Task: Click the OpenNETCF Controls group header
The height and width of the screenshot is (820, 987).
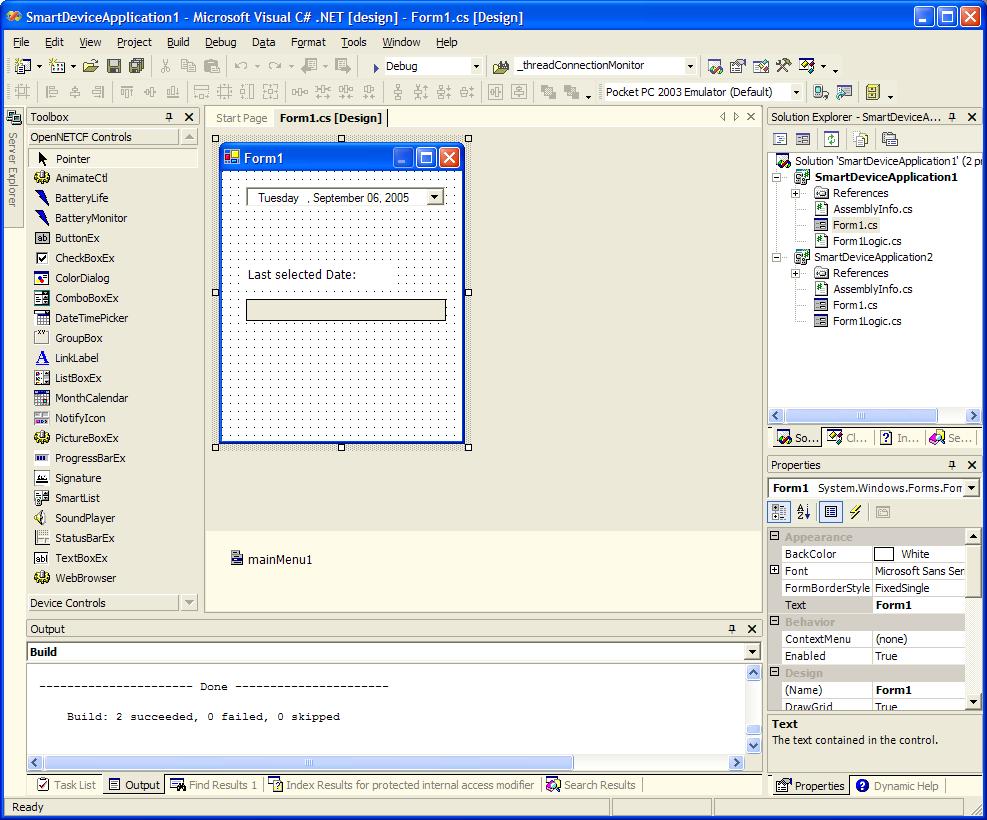Action: (x=104, y=137)
